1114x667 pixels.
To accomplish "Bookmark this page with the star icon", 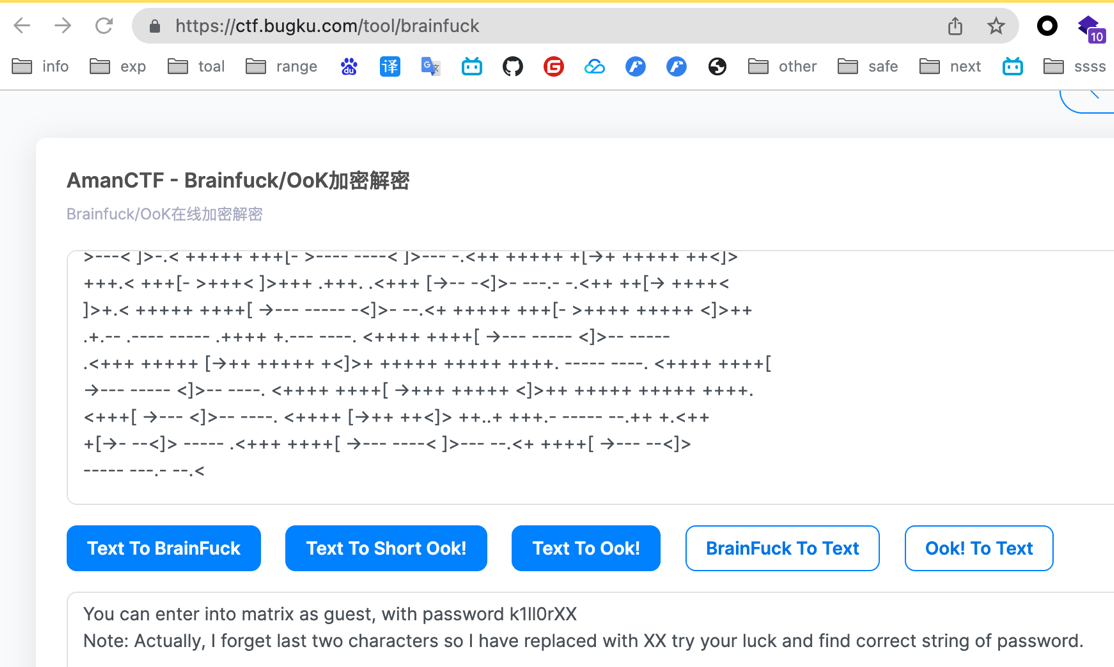I will coord(995,26).
